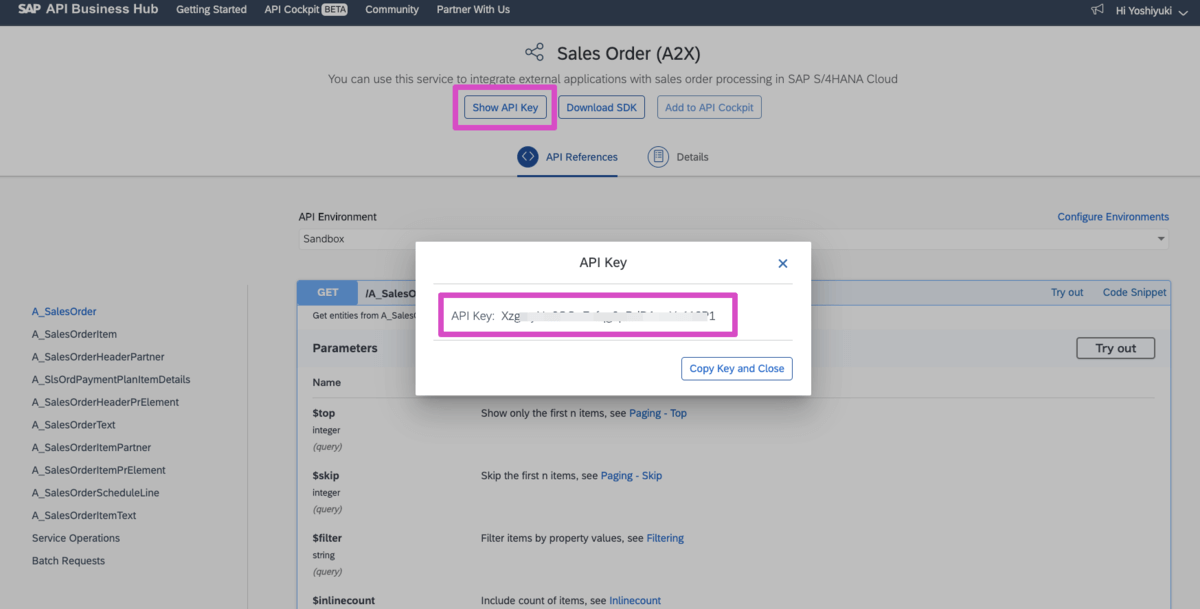Open the Inlinecount link
This screenshot has width=1200, height=609.
point(635,601)
